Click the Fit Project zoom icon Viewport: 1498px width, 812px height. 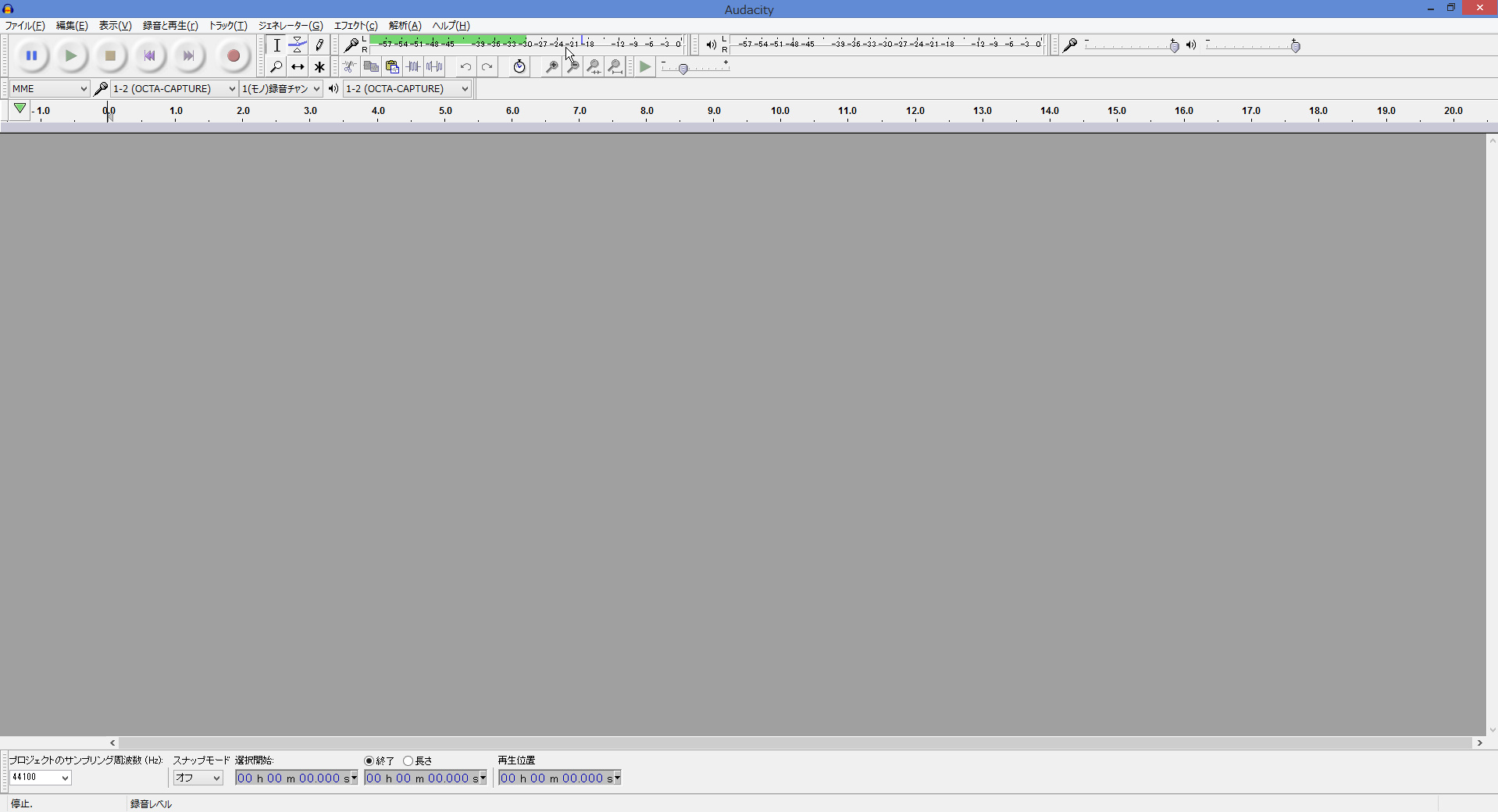tap(615, 66)
